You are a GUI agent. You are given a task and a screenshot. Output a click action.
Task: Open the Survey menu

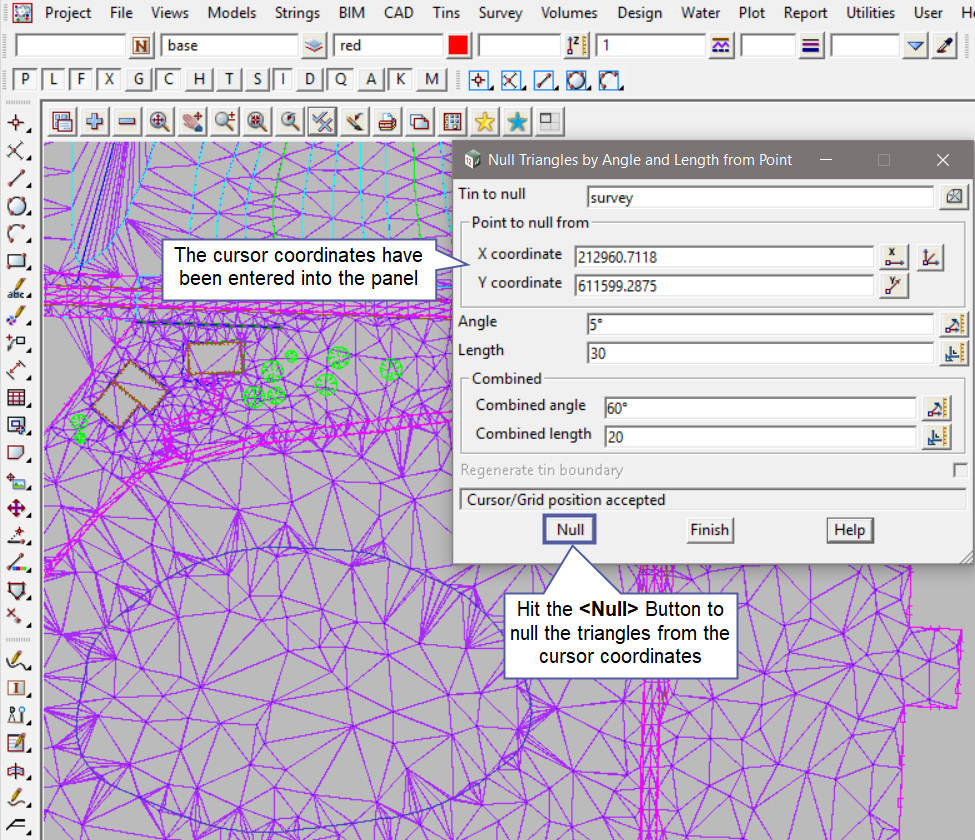[x=500, y=13]
